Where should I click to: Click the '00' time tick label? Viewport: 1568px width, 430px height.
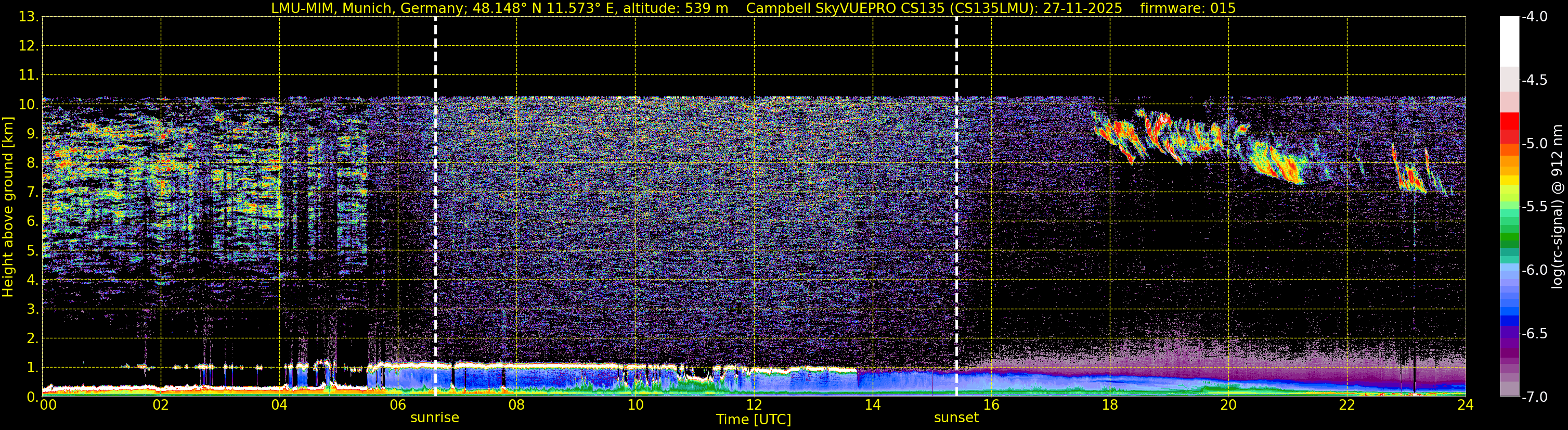click(x=48, y=405)
